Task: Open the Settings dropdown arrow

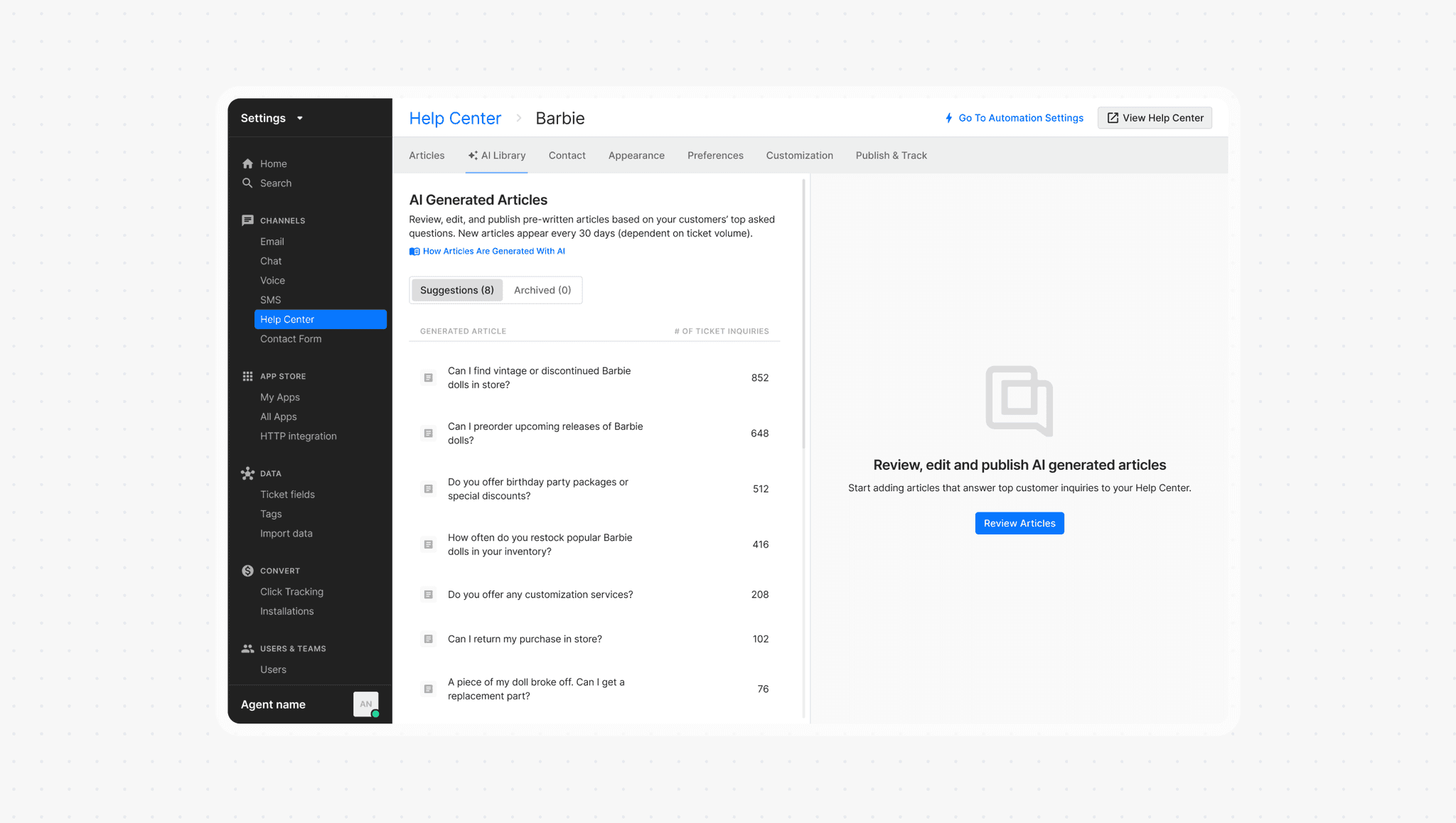Action: tap(300, 118)
